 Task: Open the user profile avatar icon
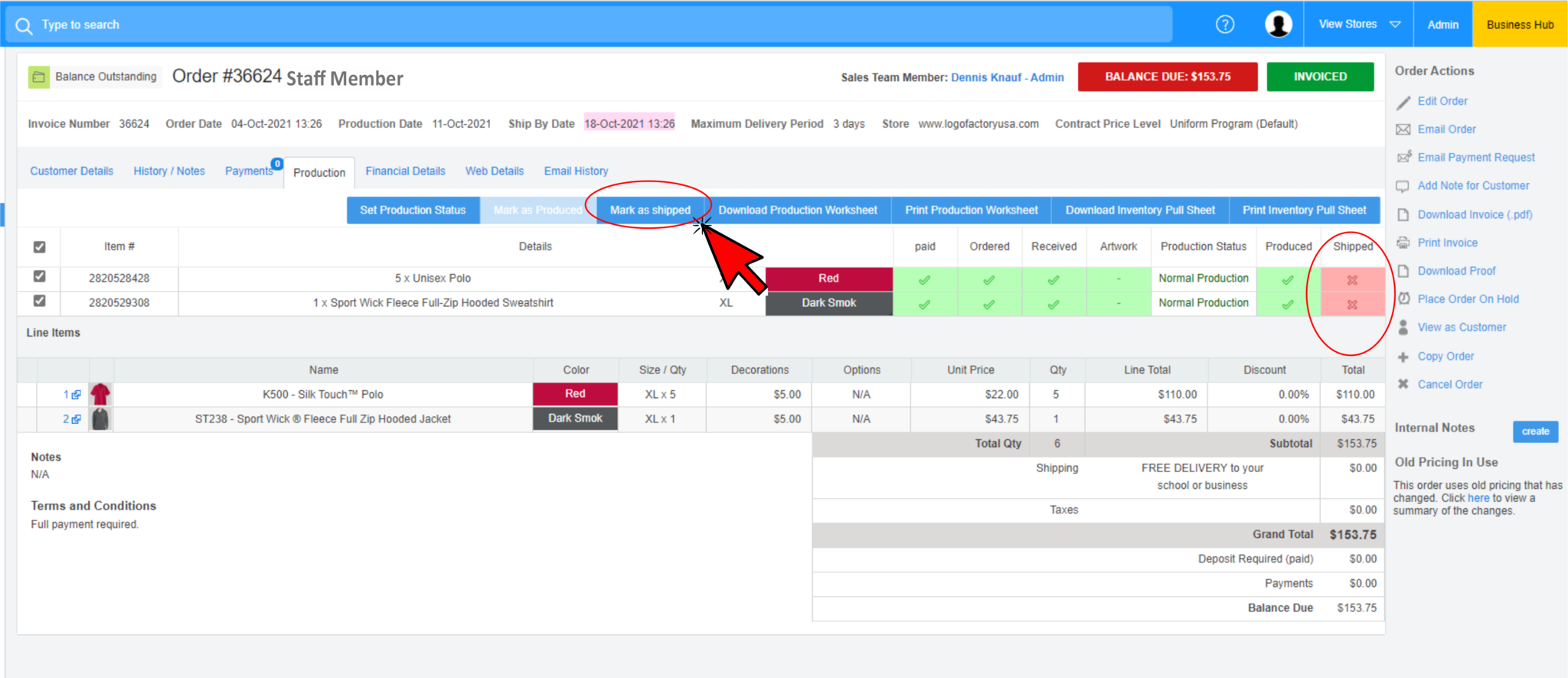click(x=1278, y=24)
